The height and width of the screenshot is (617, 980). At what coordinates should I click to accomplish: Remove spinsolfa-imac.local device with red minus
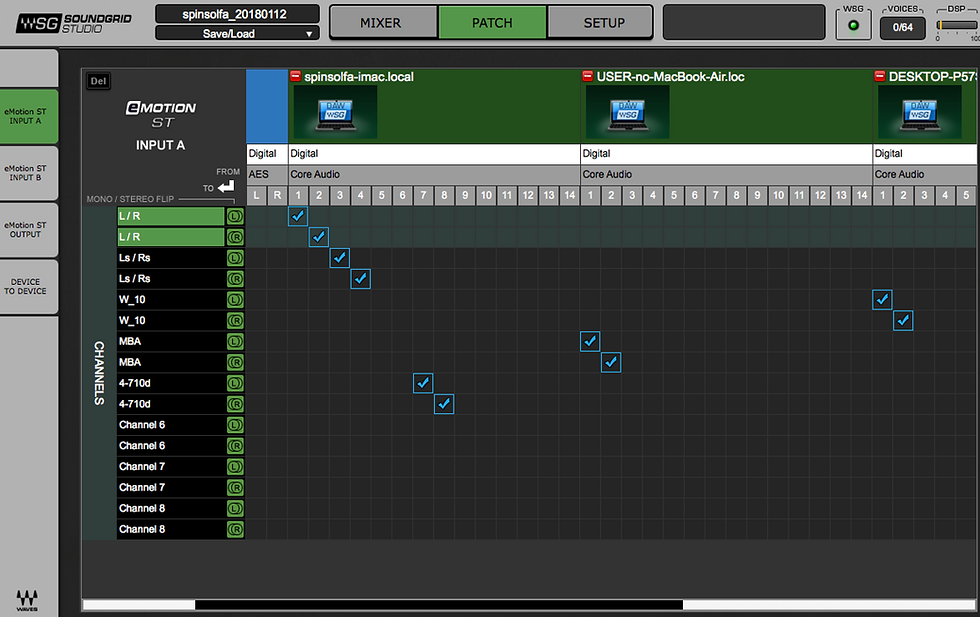(296, 76)
